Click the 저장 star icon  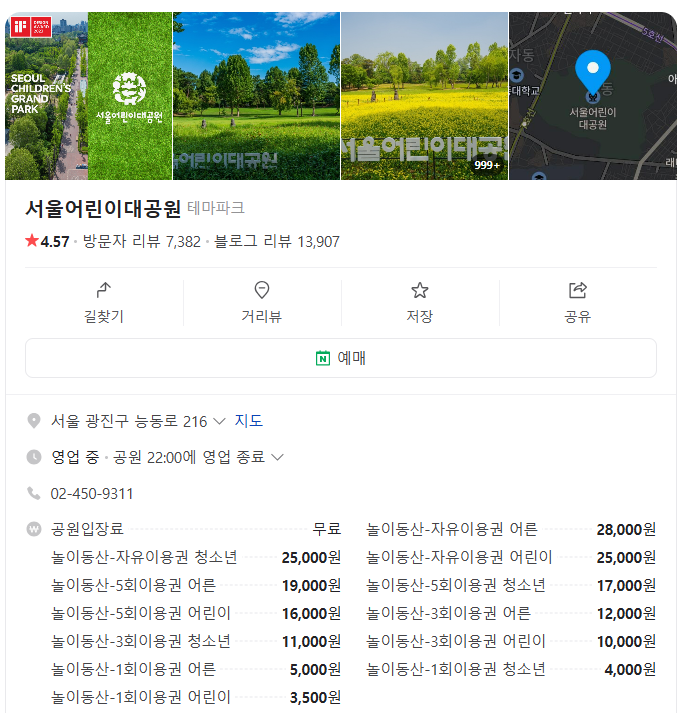(420, 290)
